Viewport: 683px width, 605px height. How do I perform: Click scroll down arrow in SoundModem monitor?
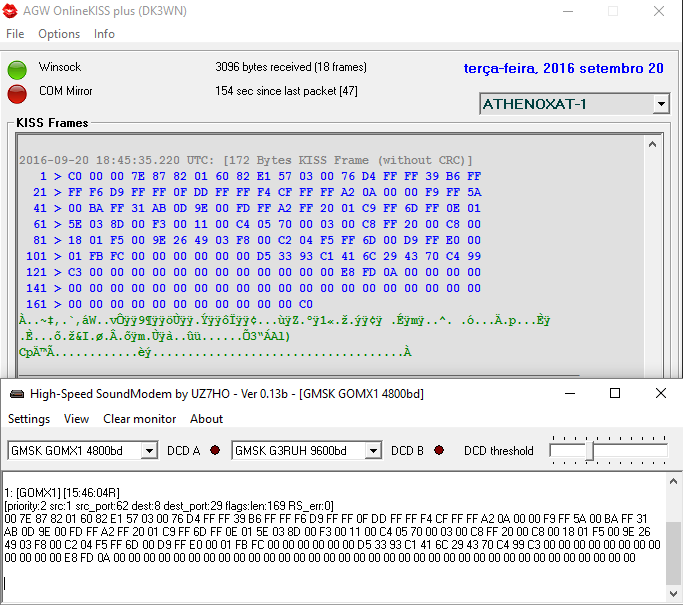pyautogui.click(x=673, y=594)
